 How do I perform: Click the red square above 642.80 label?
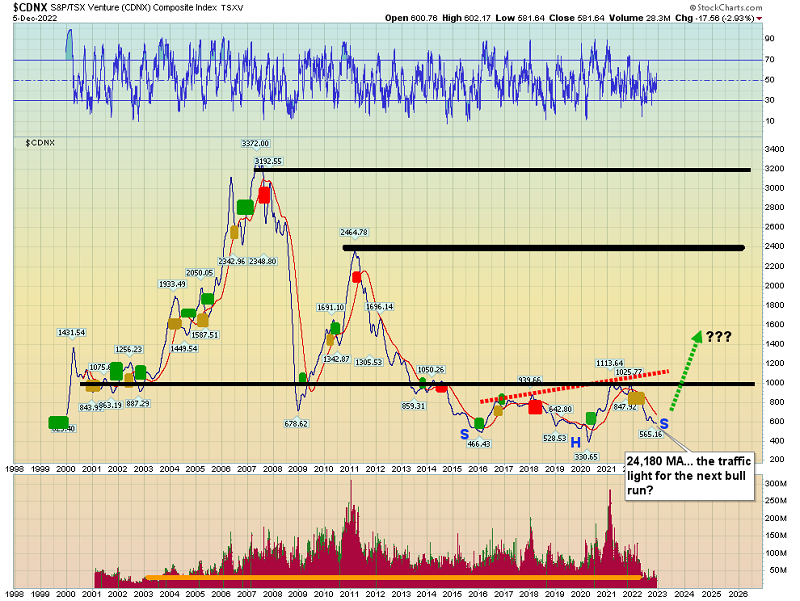pos(535,407)
